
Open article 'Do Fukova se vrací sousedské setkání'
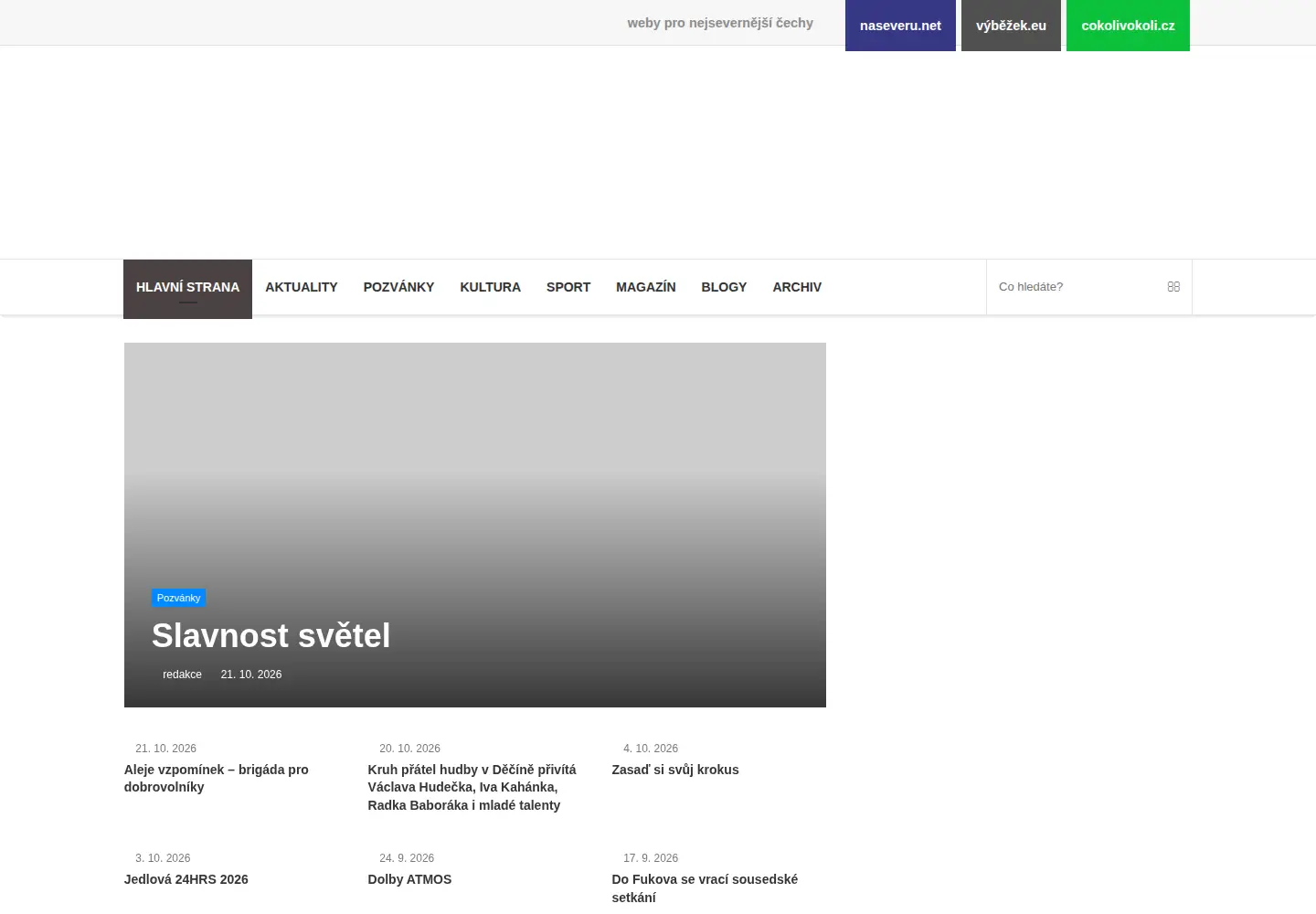[705, 888]
